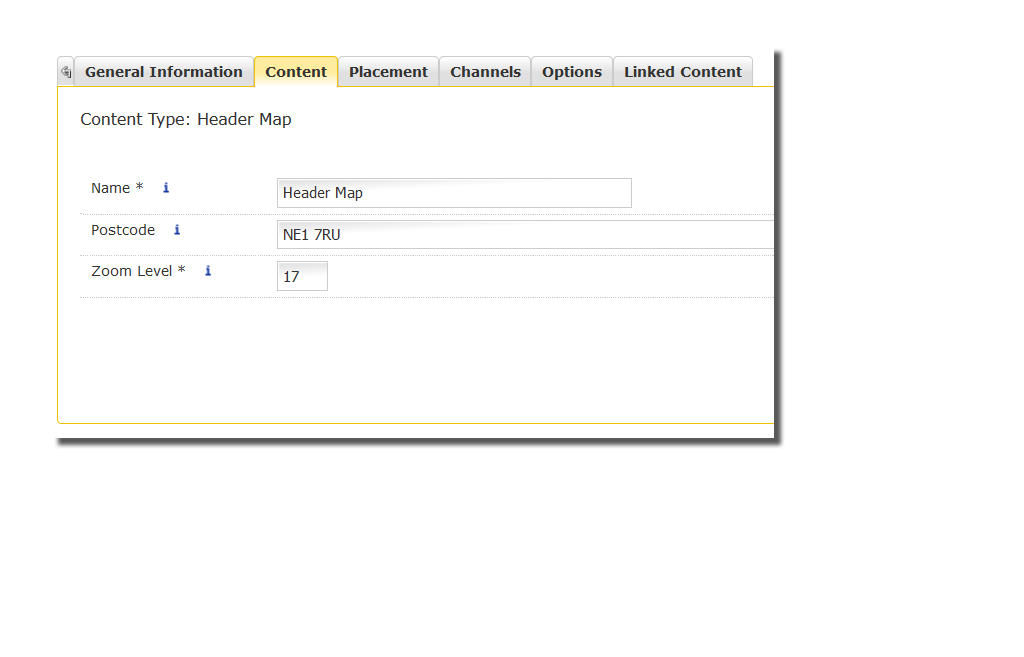This screenshot has width=1024, height=657.
Task: Click the Zoom Level field label
Action: [x=132, y=271]
